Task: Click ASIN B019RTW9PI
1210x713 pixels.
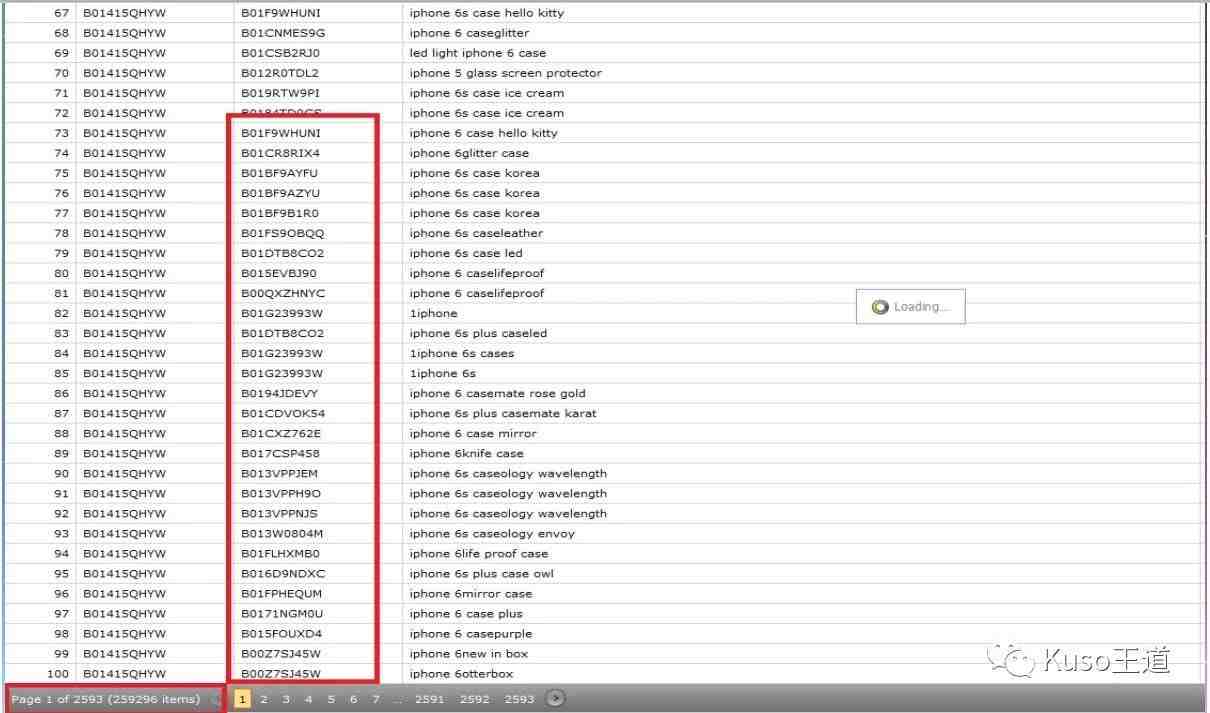Action: tap(281, 93)
